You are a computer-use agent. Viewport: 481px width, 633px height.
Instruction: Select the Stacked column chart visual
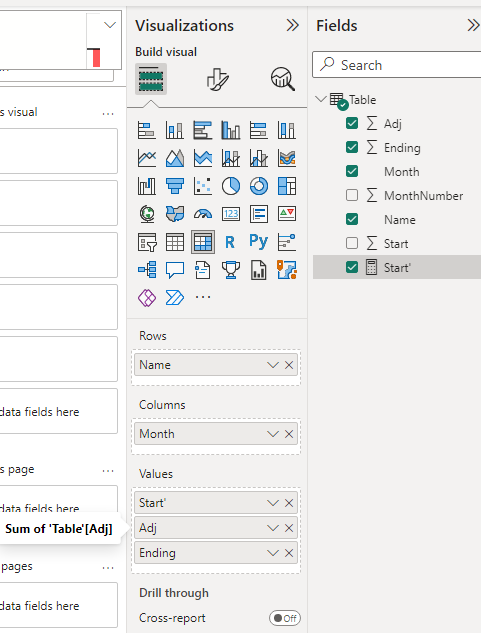click(x=174, y=130)
